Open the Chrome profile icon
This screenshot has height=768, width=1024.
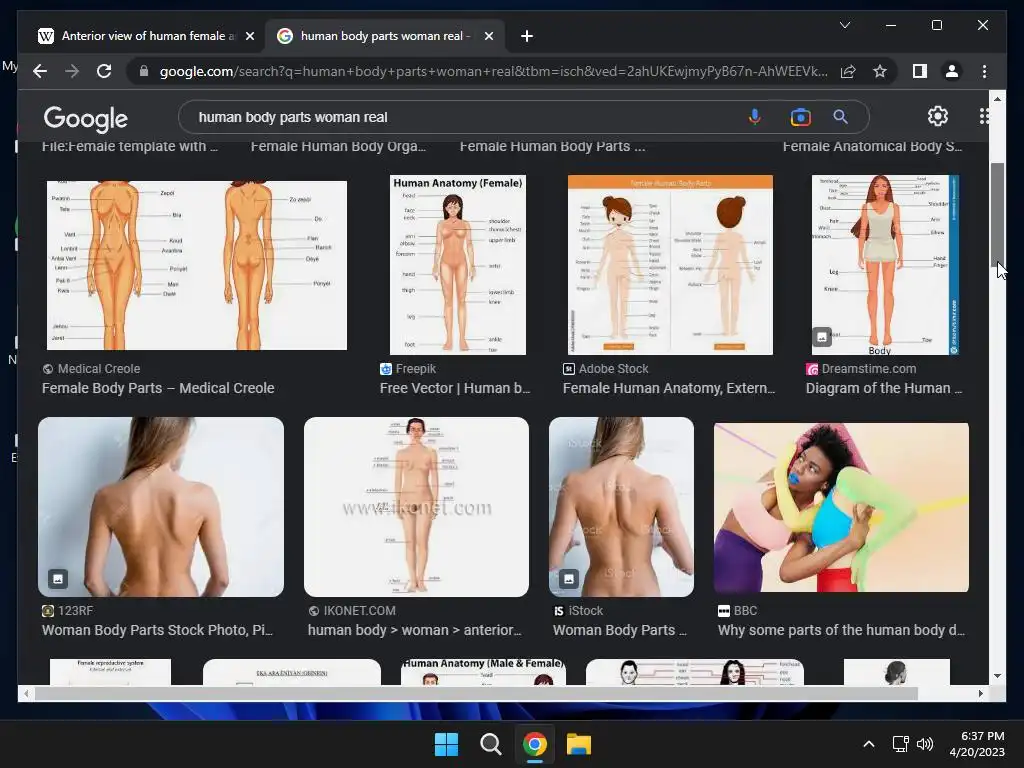952,71
